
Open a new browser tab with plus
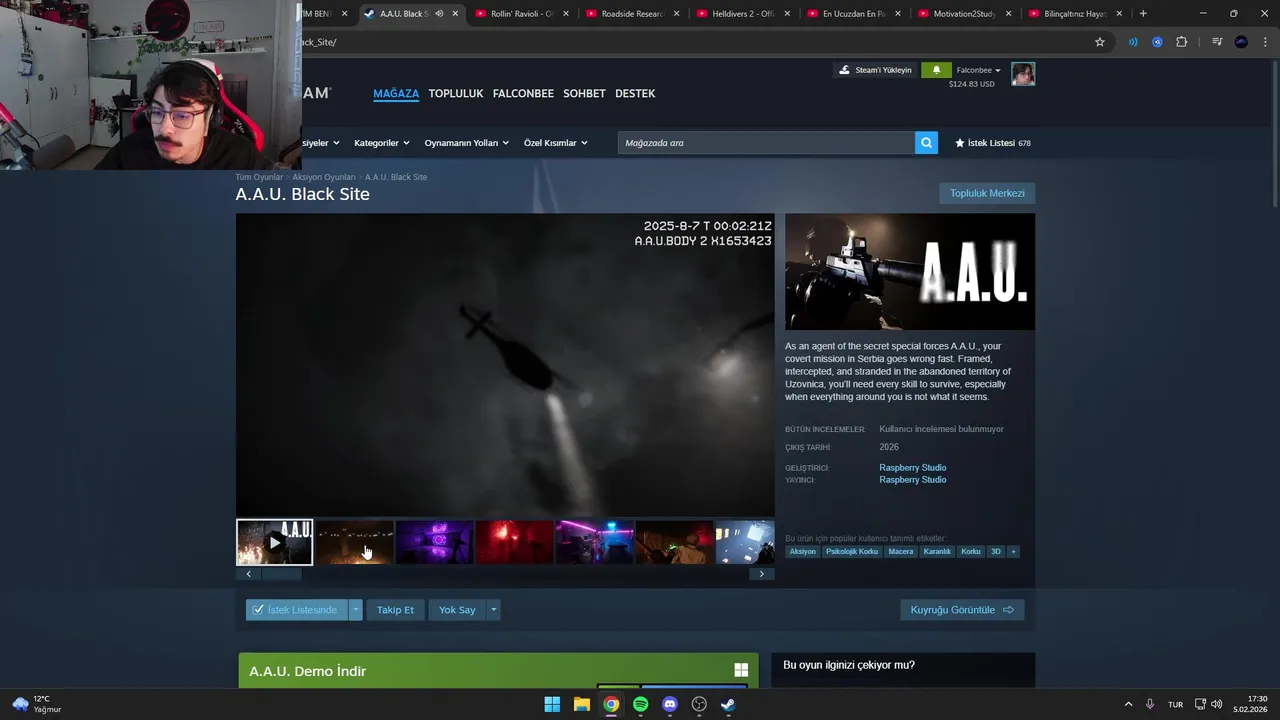(x=1143, y=14)
